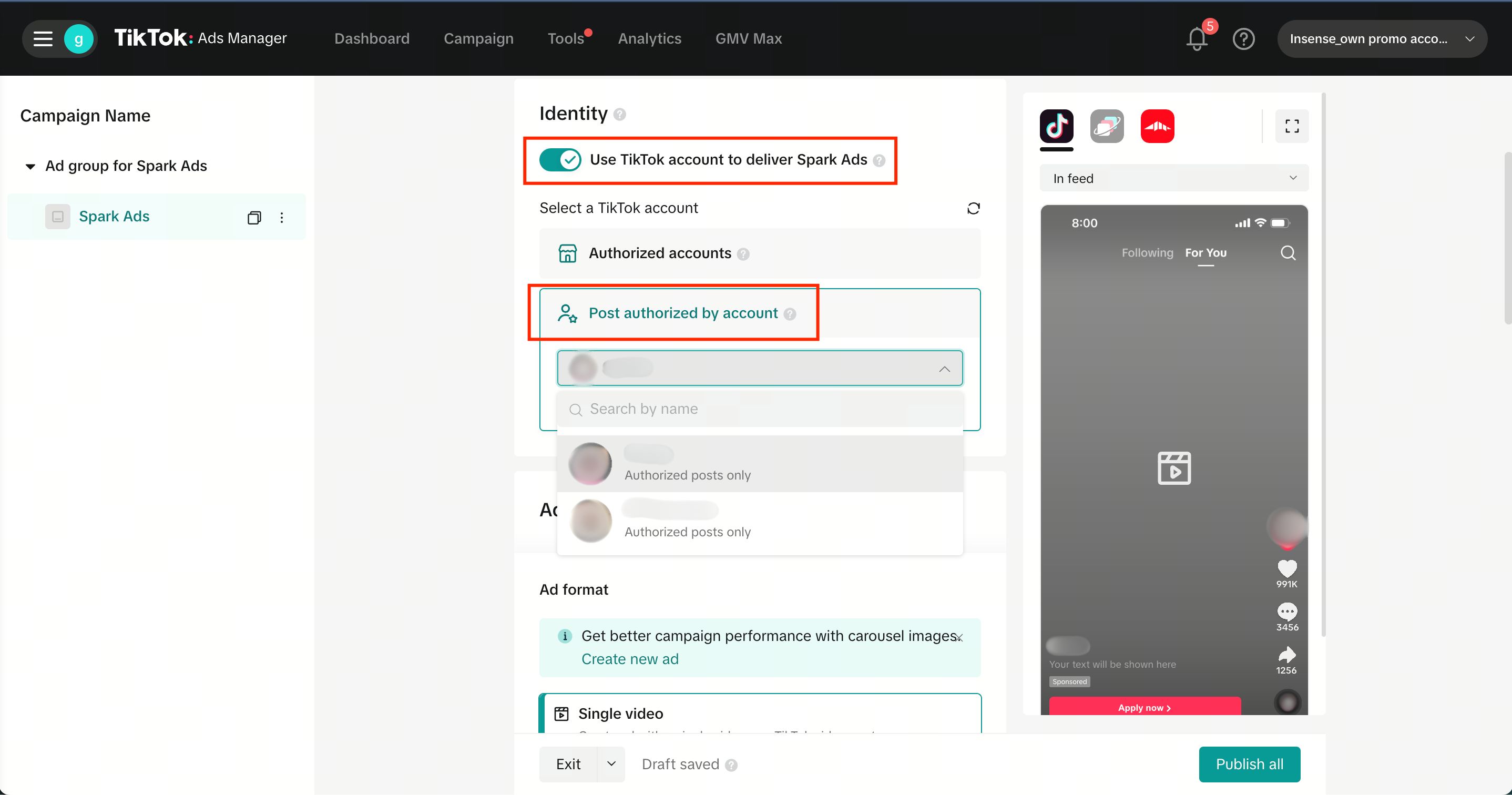Click the video placeholder icon in preview

click(1174, 468)
